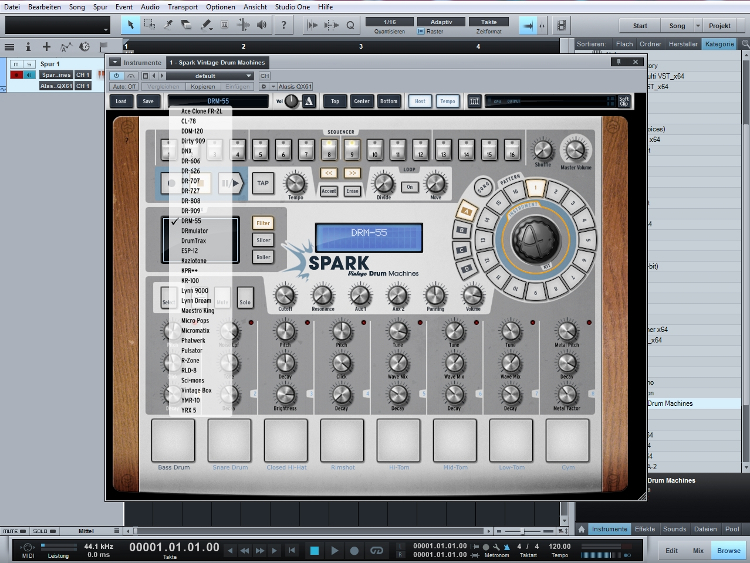
Task: Toggle record arm on Spur 1
Action: (17, 75)
